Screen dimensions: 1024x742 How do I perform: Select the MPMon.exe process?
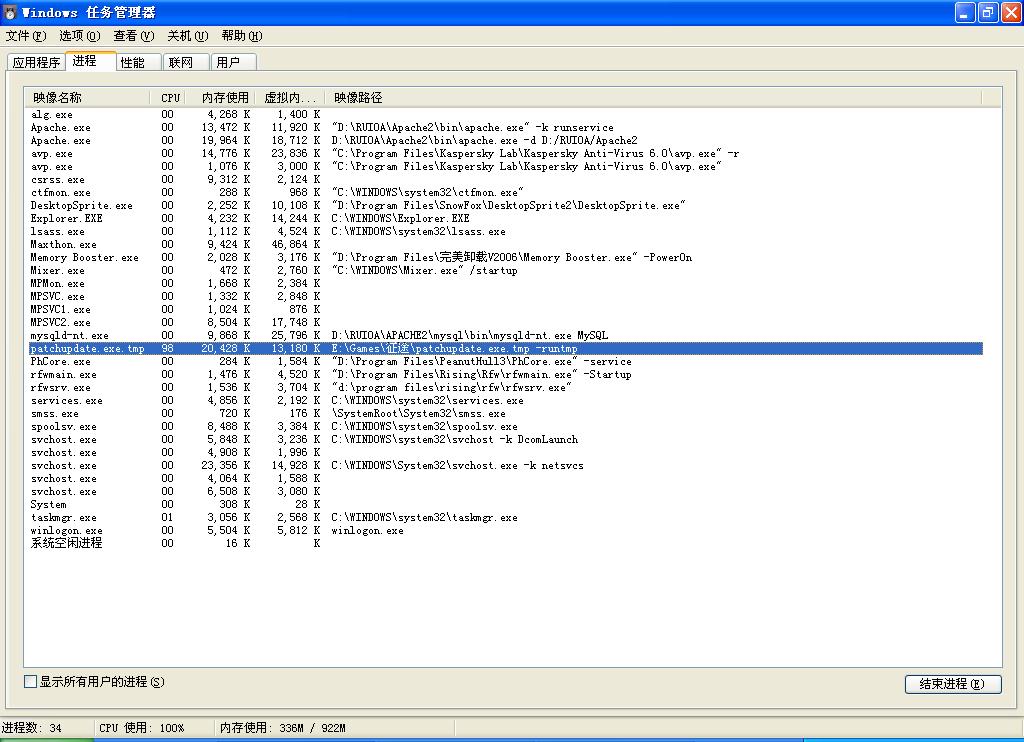click(x=506, y=283)
